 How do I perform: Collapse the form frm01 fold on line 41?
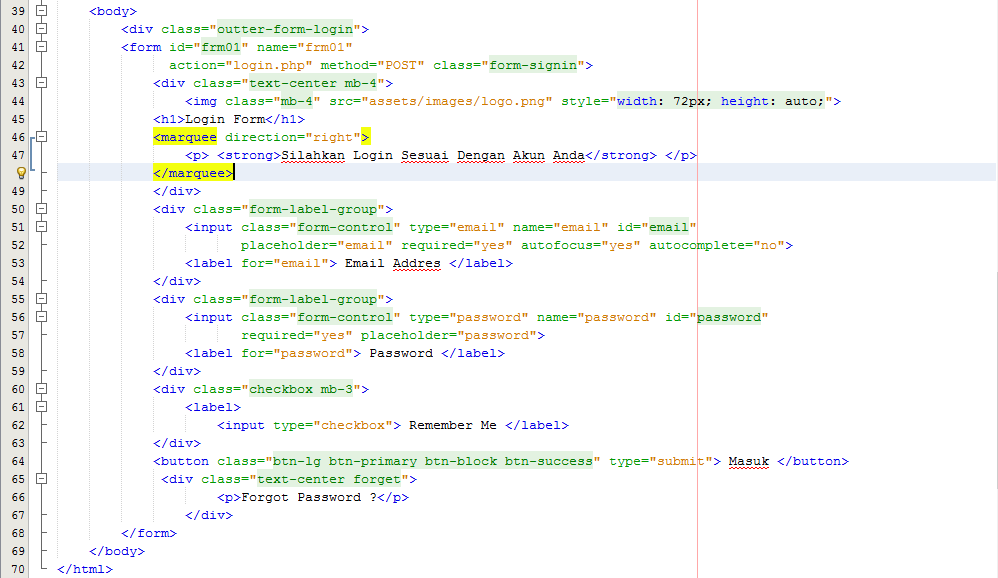point(41,47)
